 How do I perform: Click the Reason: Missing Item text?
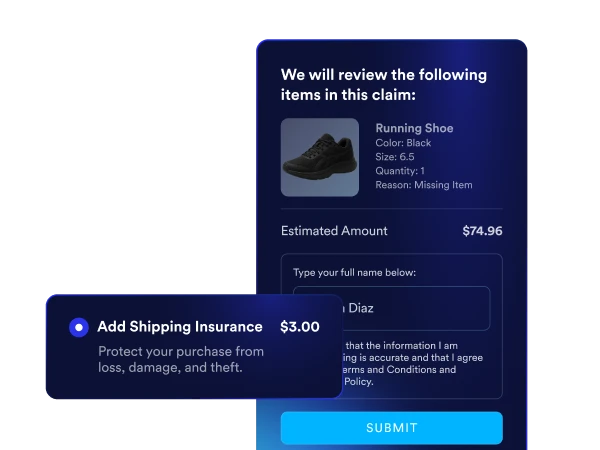(x=424, y=185)
